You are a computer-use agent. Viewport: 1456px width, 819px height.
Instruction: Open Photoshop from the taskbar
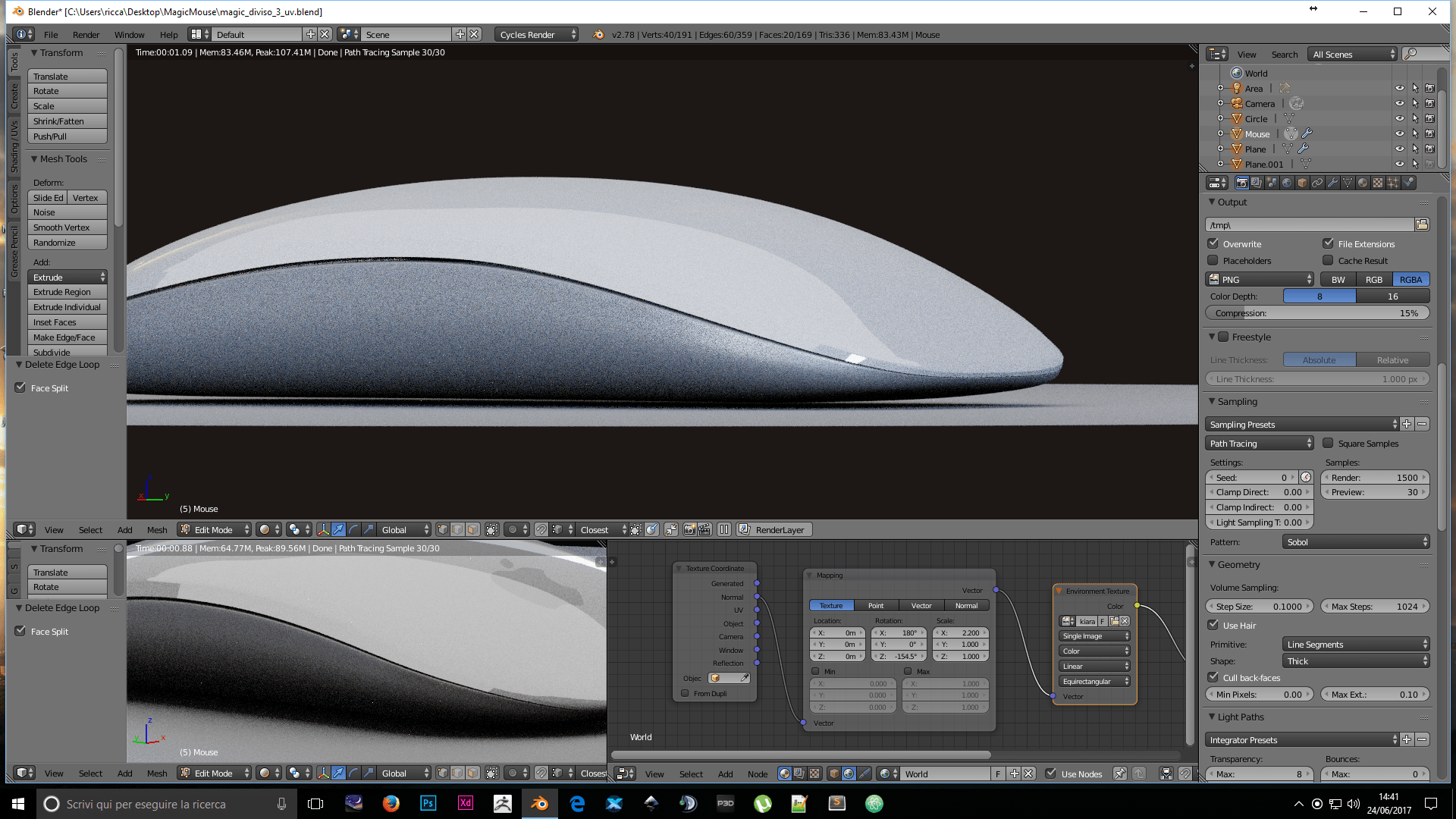click(428, 803)
